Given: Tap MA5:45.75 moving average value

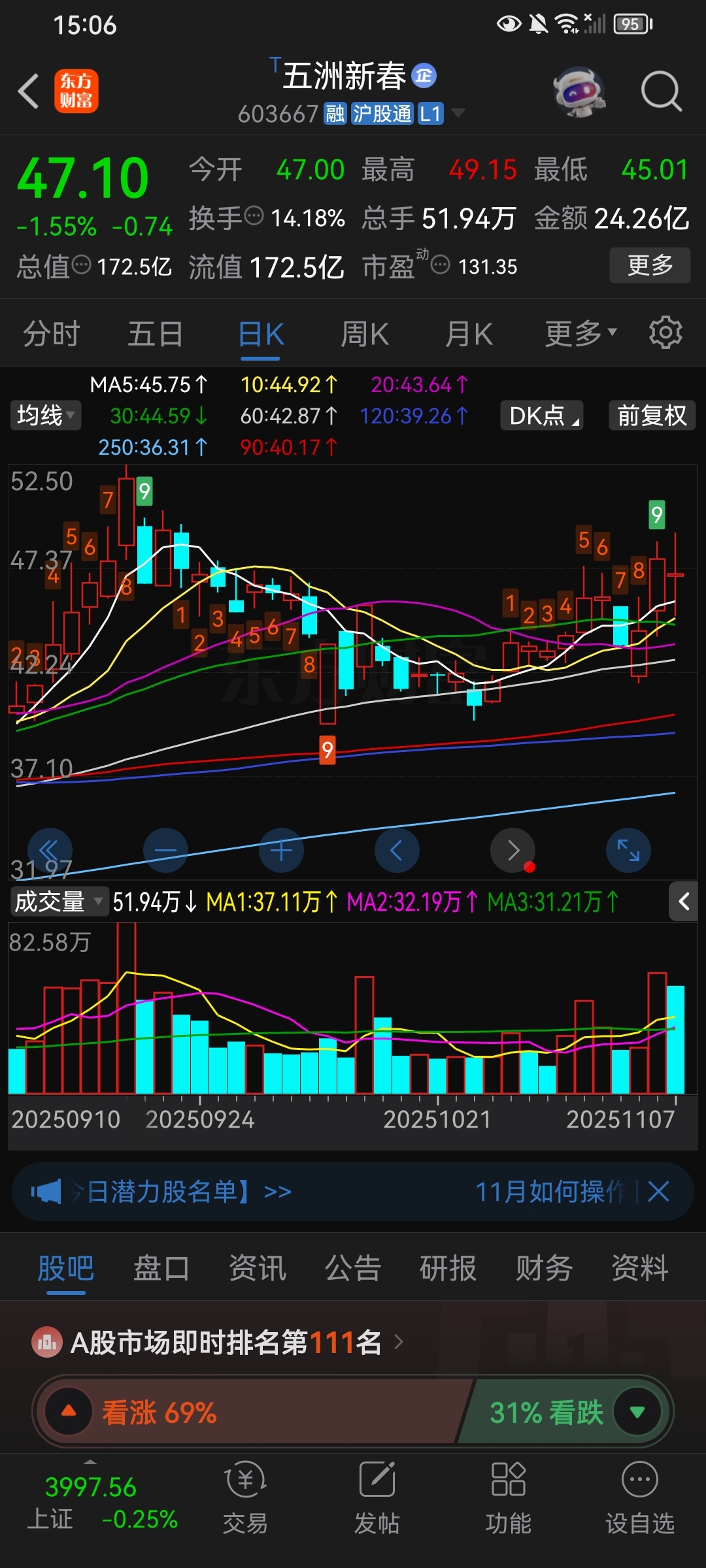Looking at the screenshot, I should tap(148, 384).
